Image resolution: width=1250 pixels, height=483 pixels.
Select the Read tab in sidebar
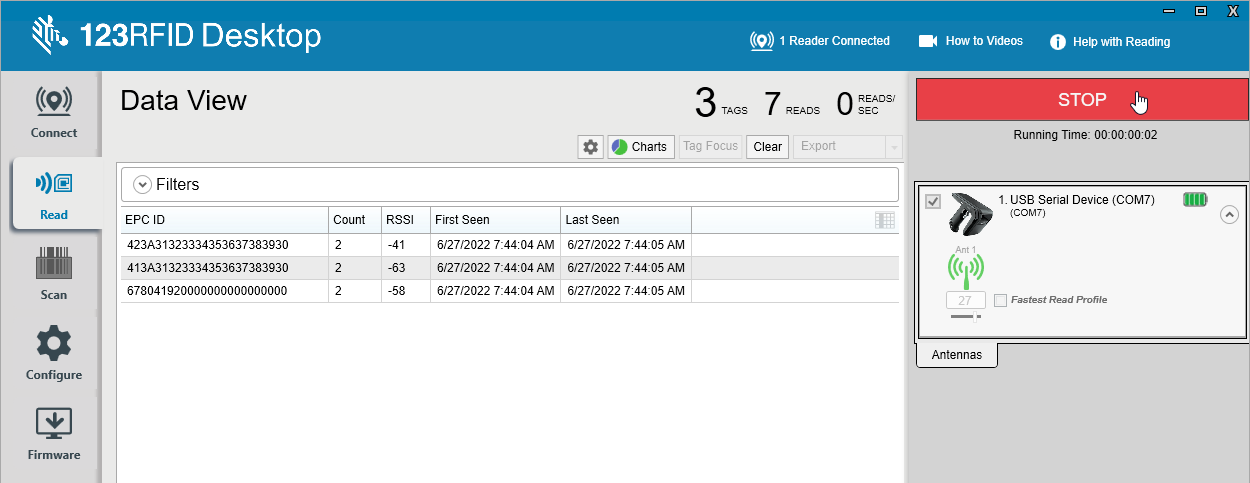[x=53, y=194]
